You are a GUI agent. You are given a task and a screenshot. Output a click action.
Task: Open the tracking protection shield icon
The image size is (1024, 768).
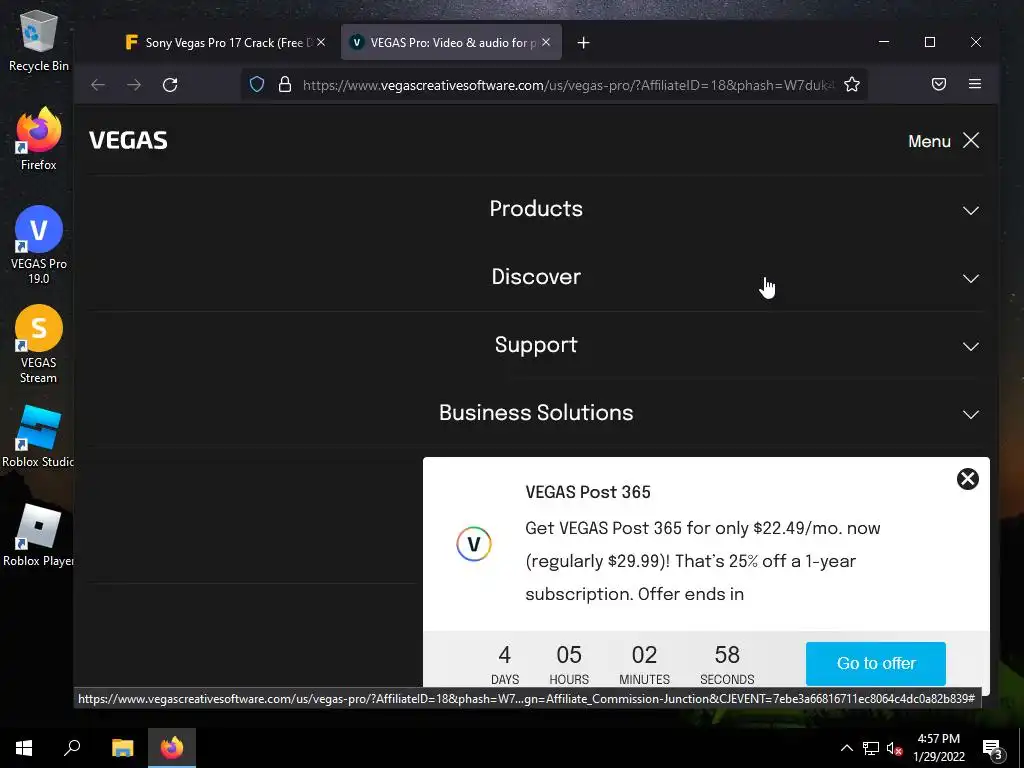[257, 84]
